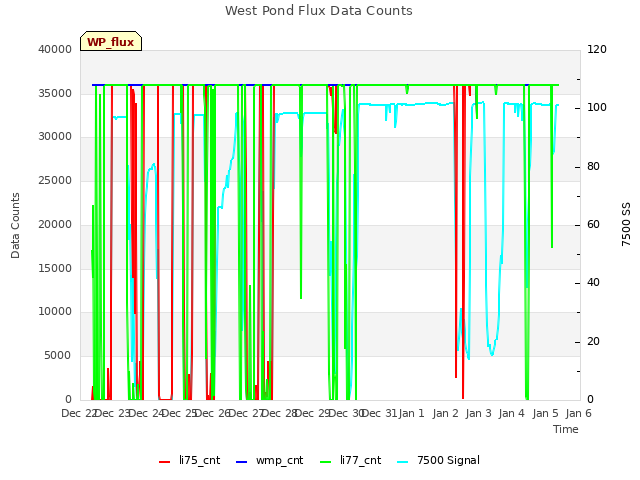Click the blue wmp_cnt legend swatch

click(242, 462)
